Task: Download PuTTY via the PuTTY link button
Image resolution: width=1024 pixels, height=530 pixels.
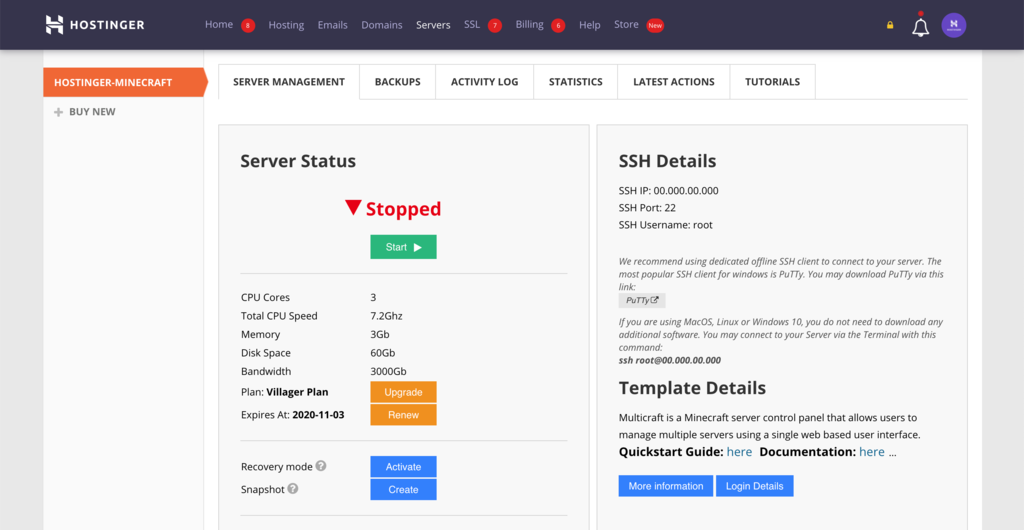Action: click(x=642, y=300)
